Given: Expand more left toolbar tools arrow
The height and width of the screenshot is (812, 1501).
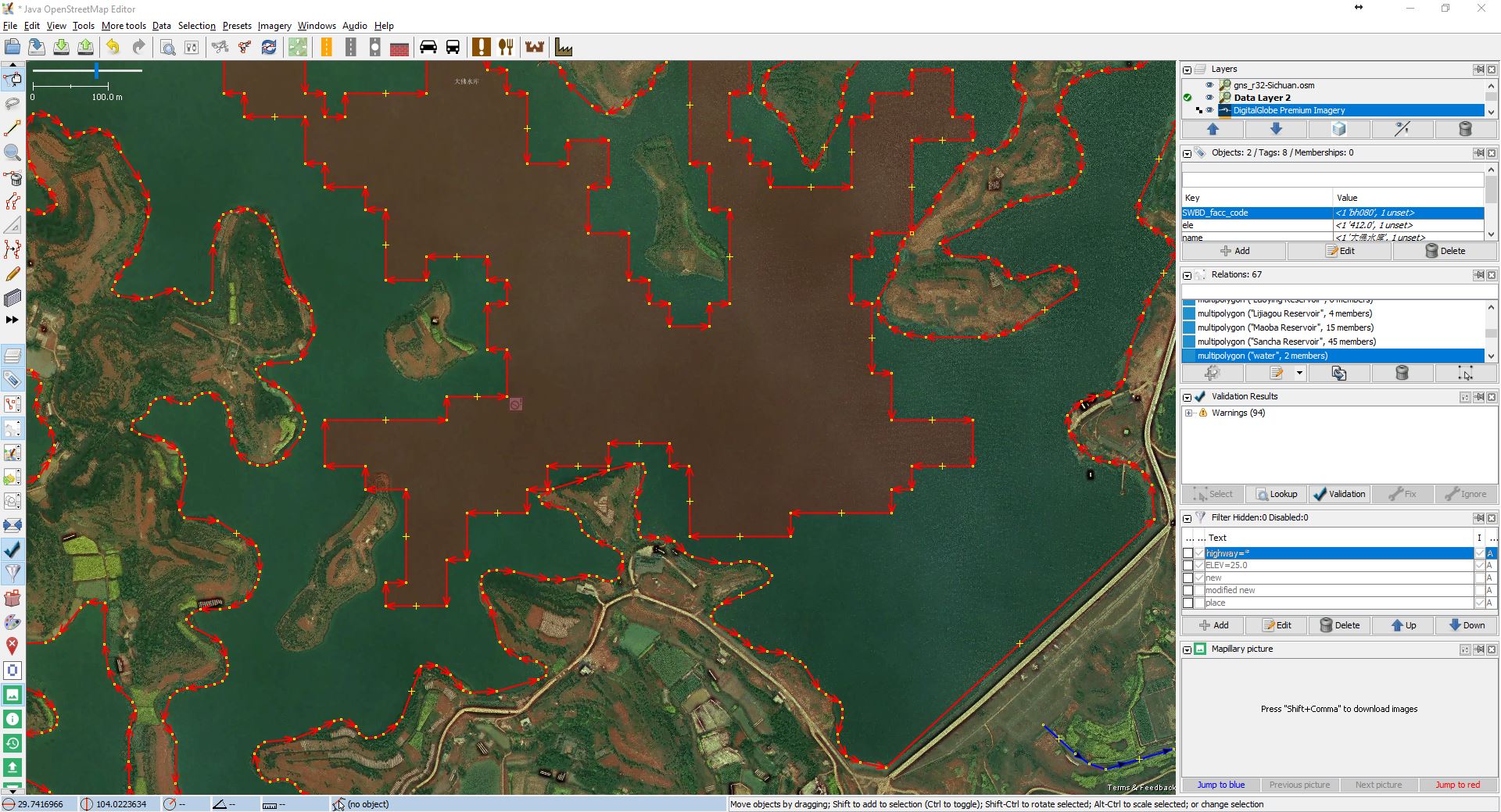Looking at the screenshot, I should (13, 320).
